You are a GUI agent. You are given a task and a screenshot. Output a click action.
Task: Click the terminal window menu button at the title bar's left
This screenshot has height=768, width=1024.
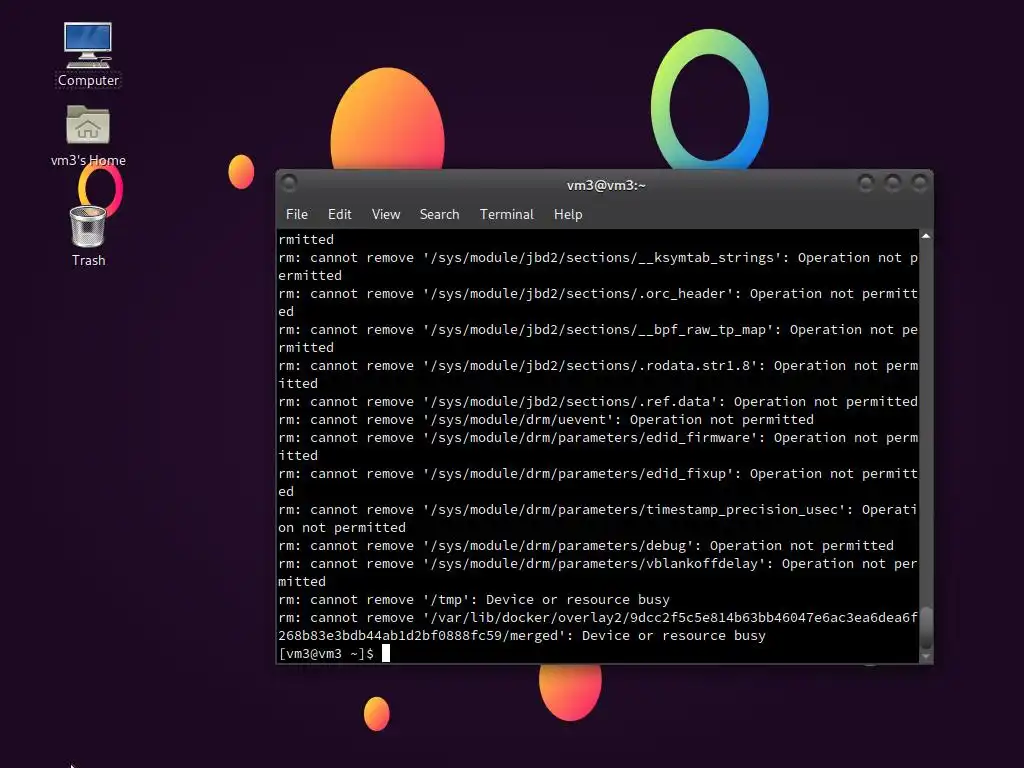289,184
